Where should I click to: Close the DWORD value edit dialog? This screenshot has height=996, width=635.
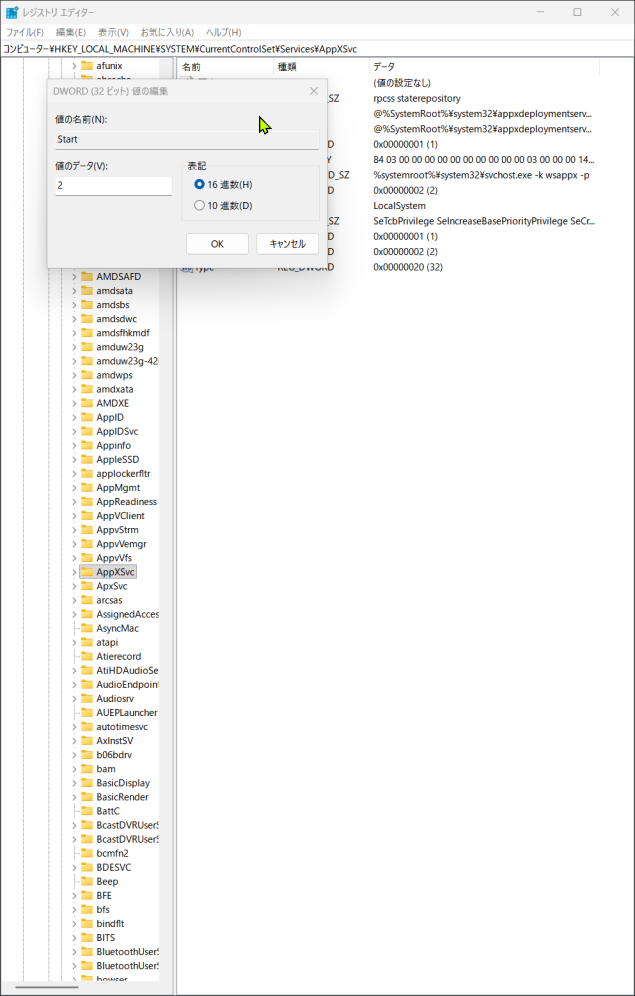[314, 91]
